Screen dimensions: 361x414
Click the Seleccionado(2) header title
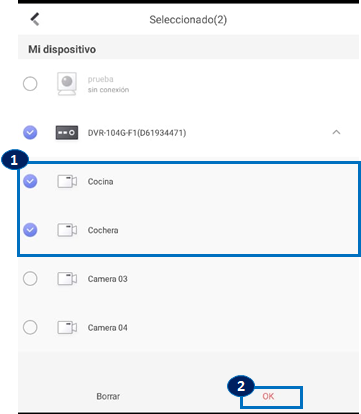[188, 20]
